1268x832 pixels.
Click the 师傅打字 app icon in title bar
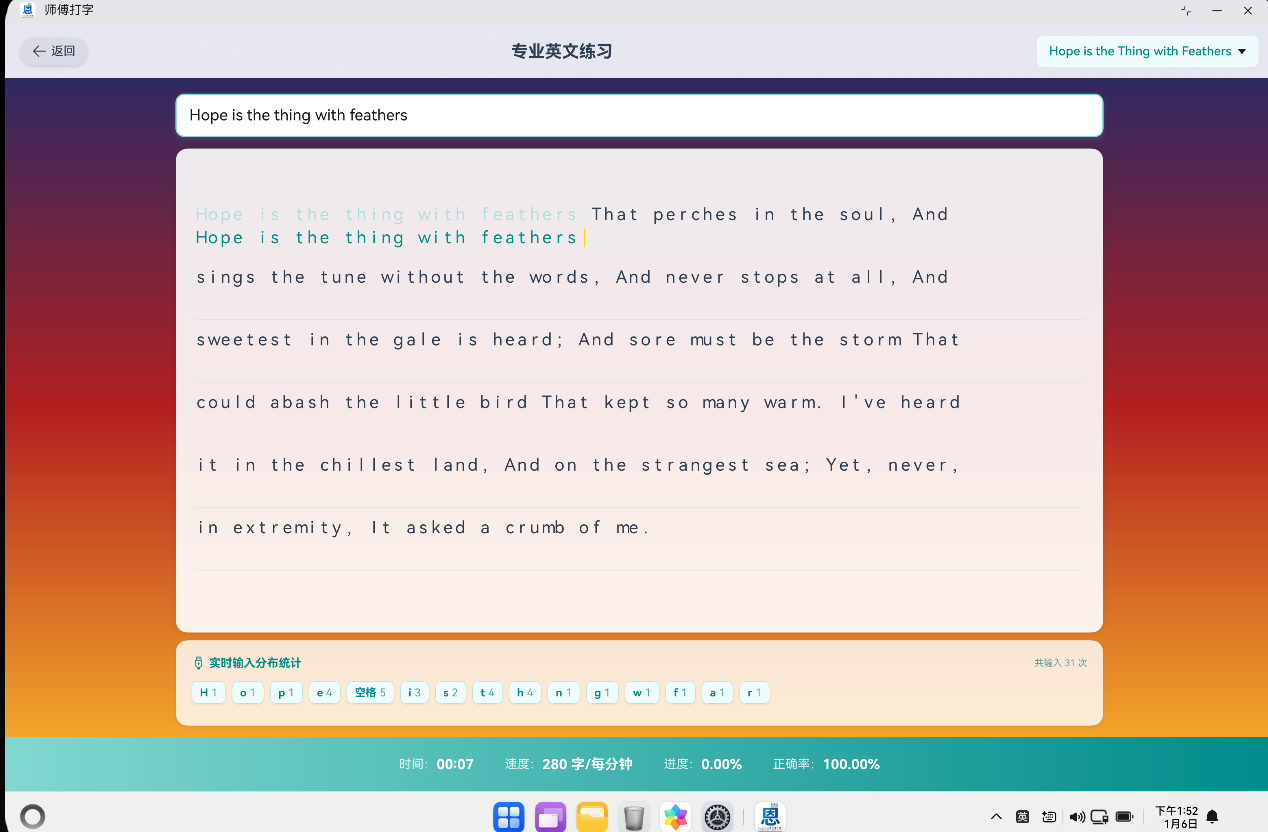pos(28,10)
